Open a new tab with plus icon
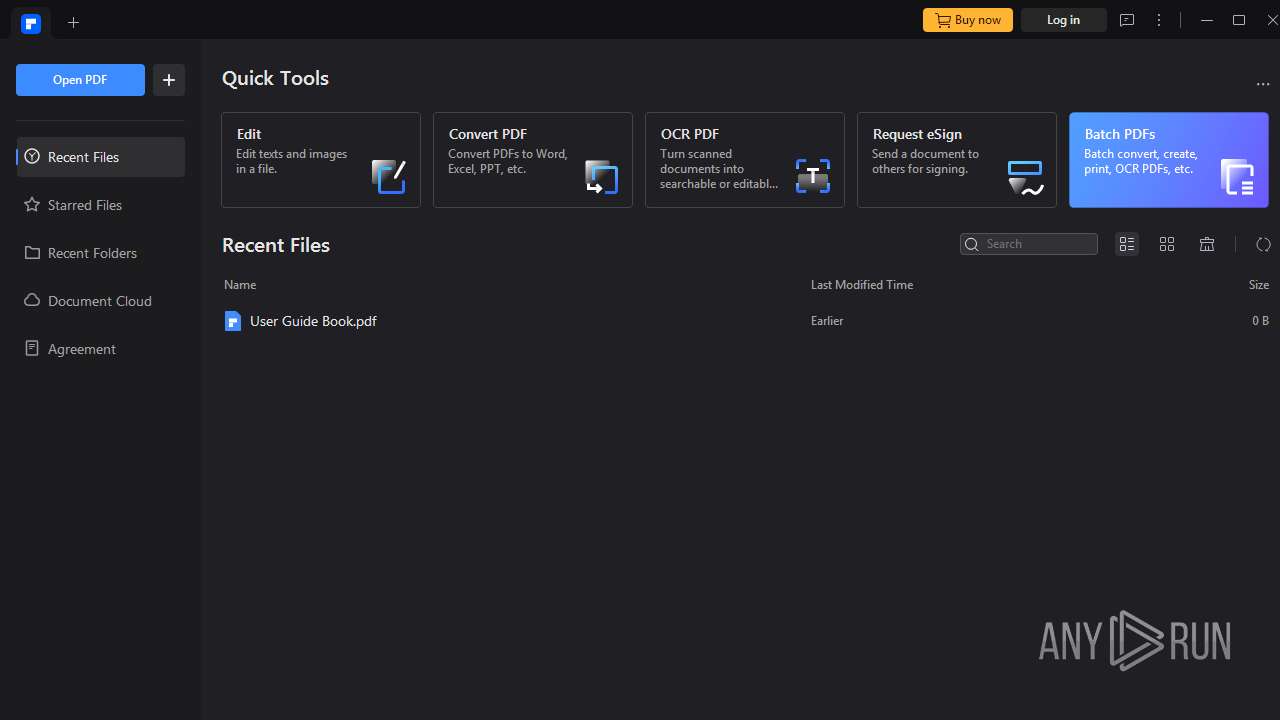Image resolution: width=1280 pixels, height=720 pixels. (x=73, y=22)
